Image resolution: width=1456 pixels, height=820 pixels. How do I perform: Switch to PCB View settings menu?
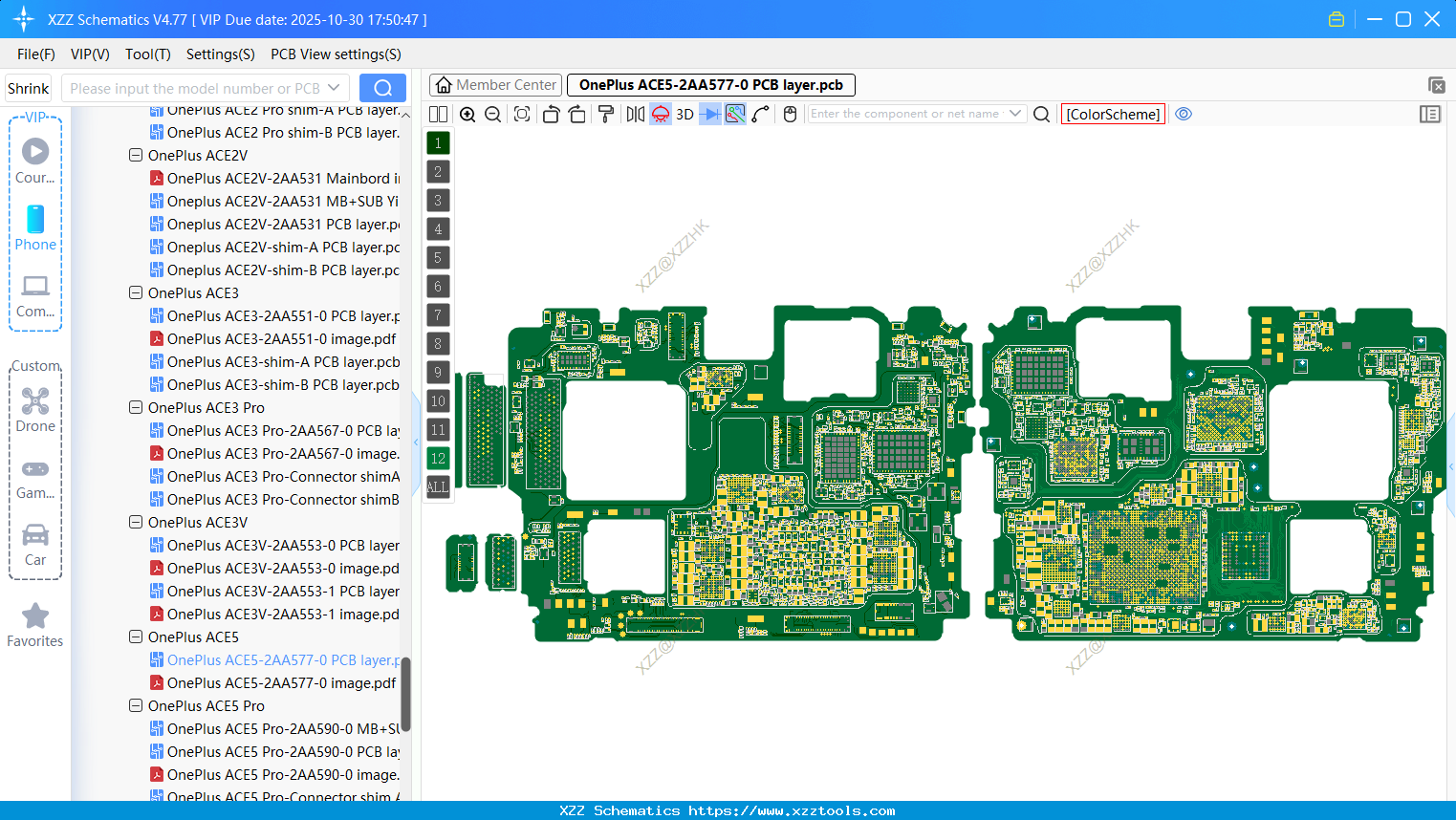(x=336, y=54)
